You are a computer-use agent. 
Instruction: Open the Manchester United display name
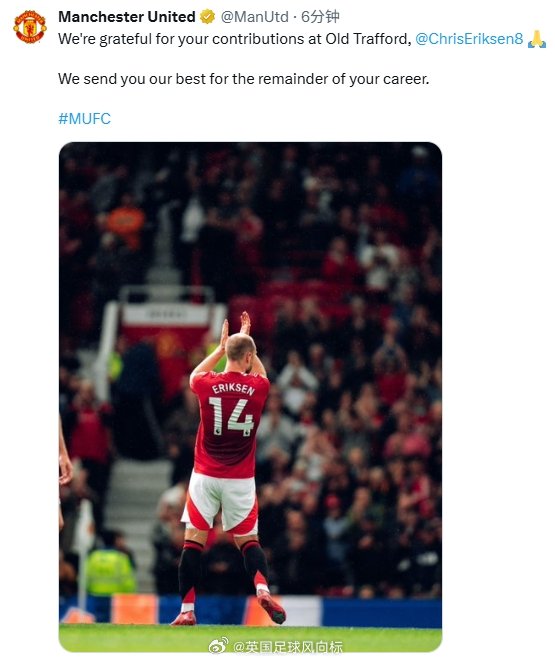click(127, 17)
